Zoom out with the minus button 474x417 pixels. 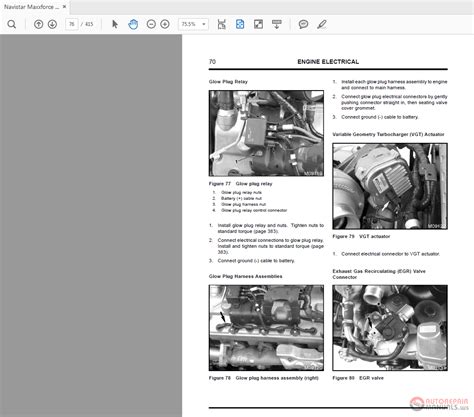(151, 24)
